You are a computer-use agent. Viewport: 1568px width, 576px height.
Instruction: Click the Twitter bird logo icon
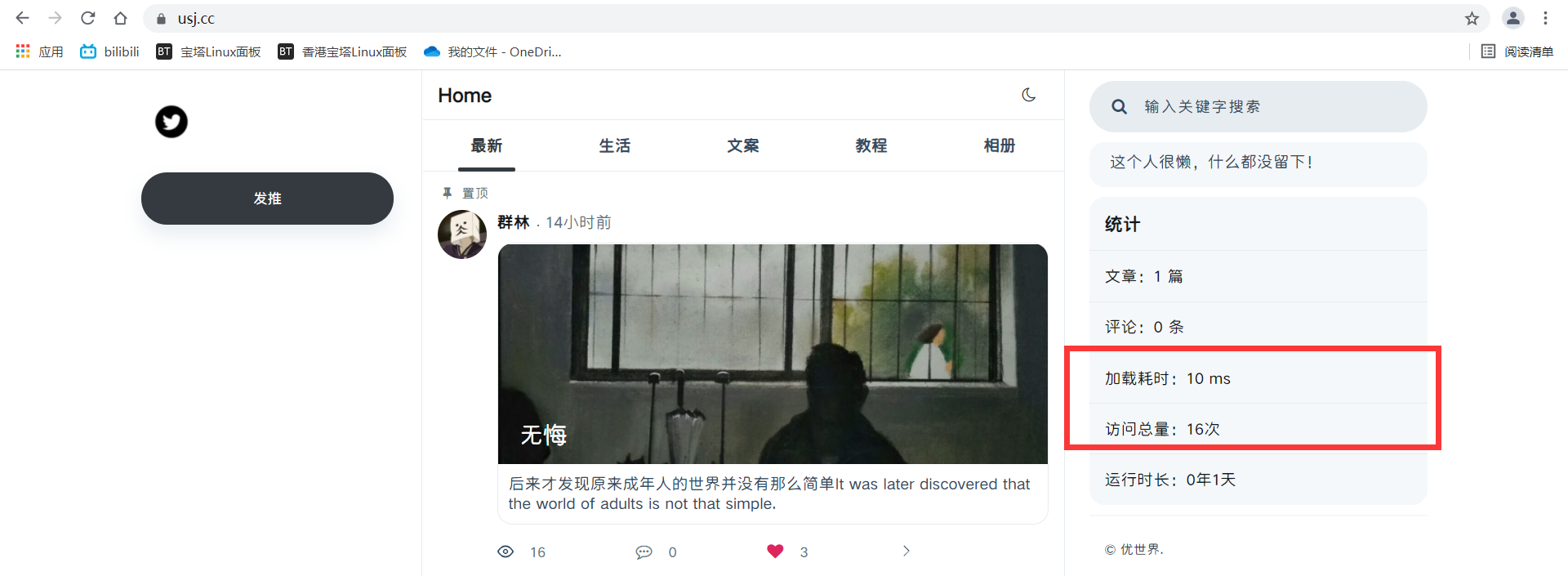[x=171, y=122]
